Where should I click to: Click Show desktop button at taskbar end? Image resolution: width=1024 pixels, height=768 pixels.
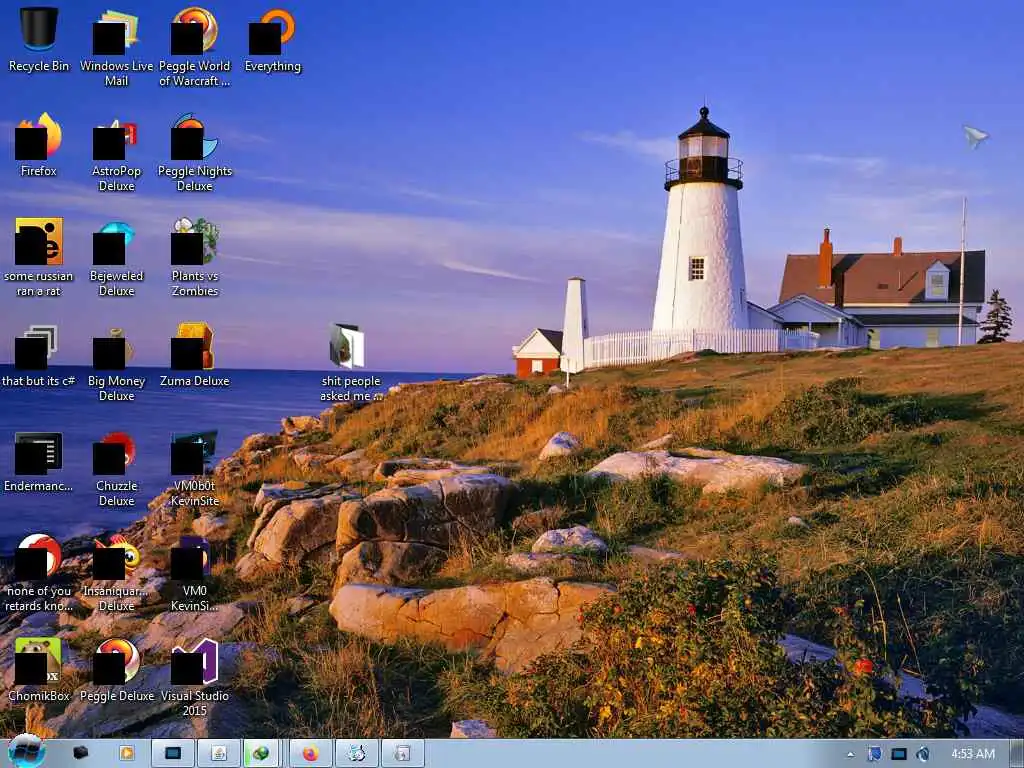[1016, 754]
